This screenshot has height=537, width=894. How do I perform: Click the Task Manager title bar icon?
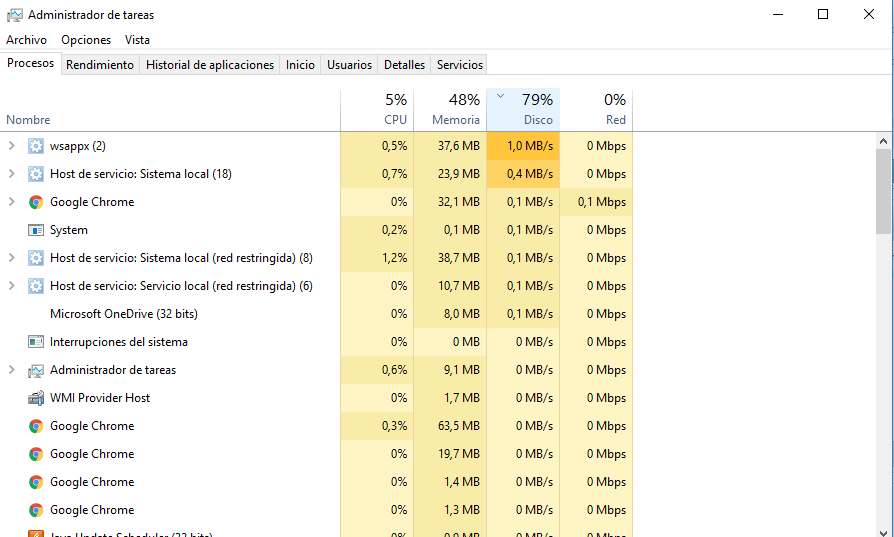pos(14,15)
